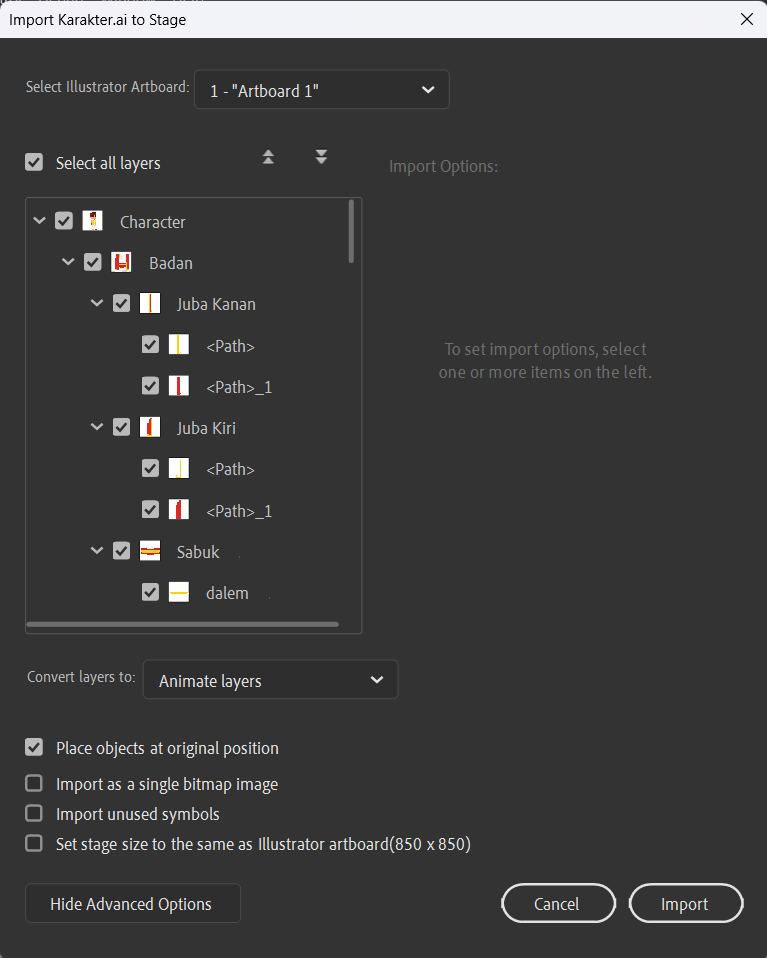The image size is (767, 958).
Task: Uncheck Select all layers checkbox
Action: tap(34, 163)
